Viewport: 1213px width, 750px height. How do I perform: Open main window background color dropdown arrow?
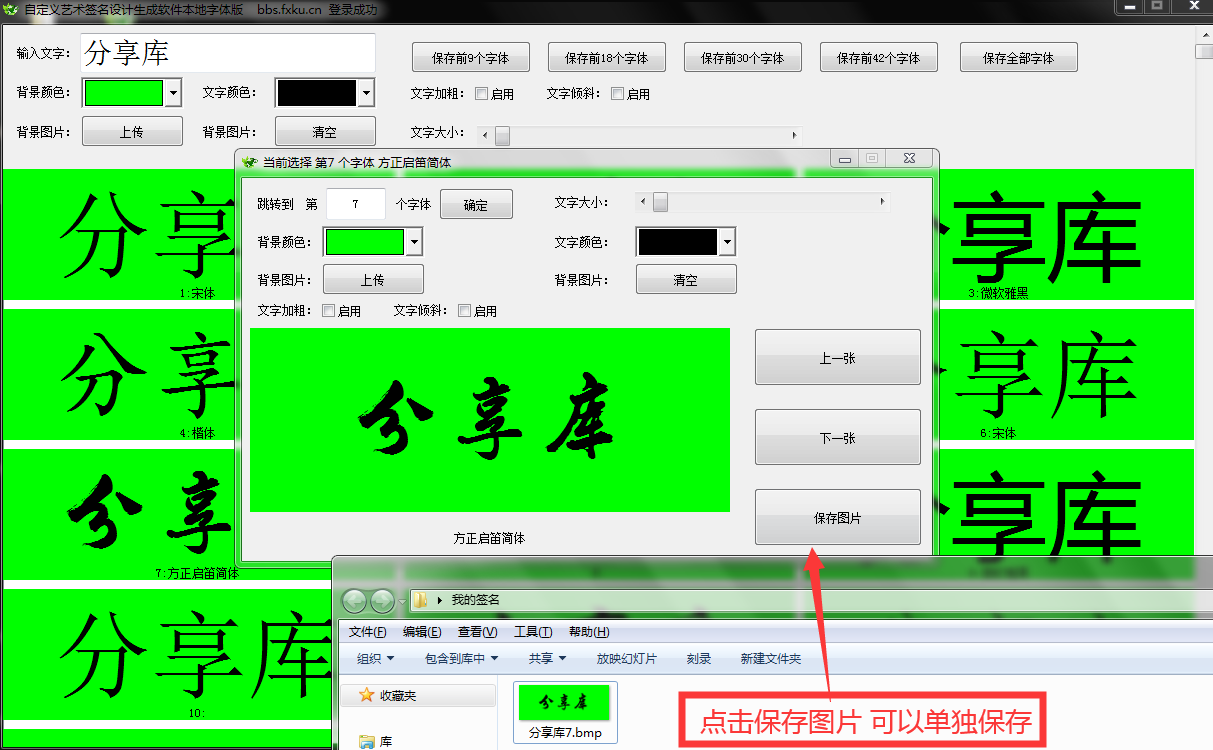tap(173, 93)
